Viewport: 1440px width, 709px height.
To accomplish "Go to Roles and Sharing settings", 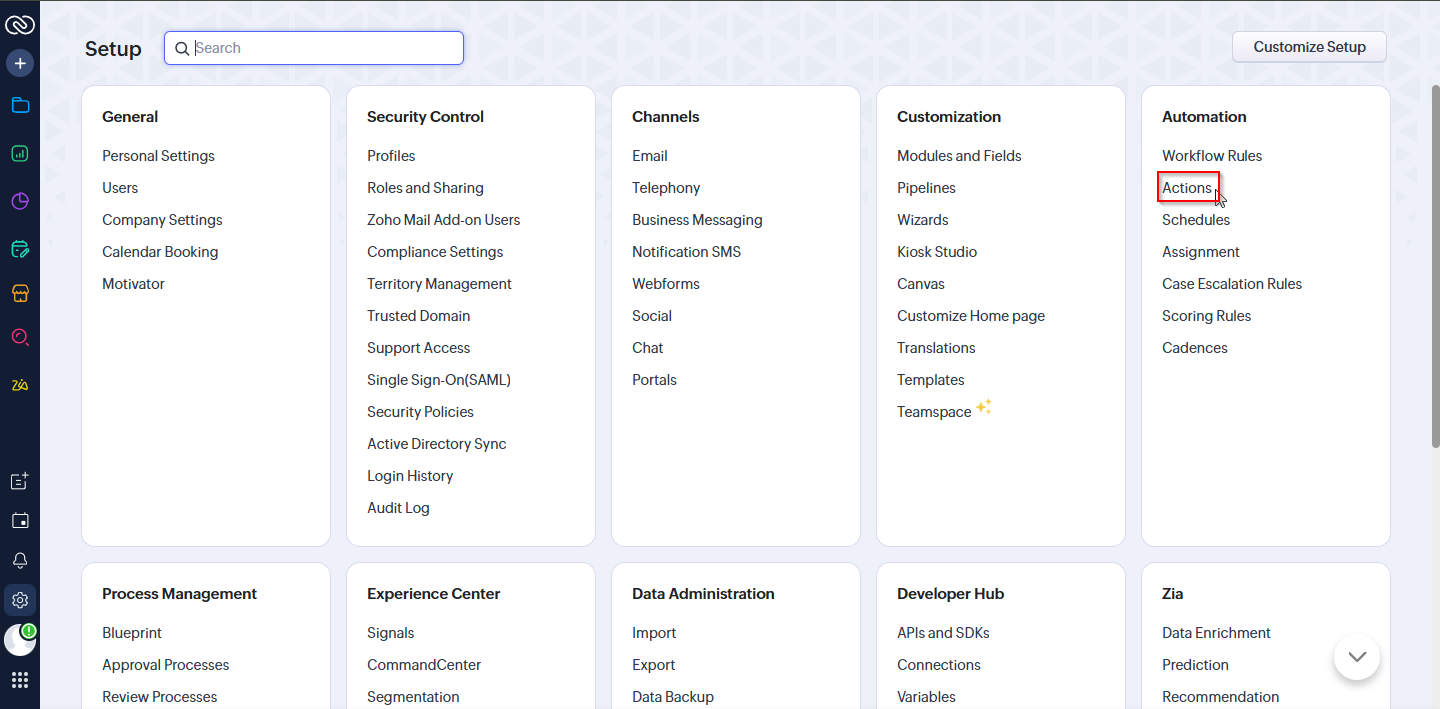I will tap(425, 188).
